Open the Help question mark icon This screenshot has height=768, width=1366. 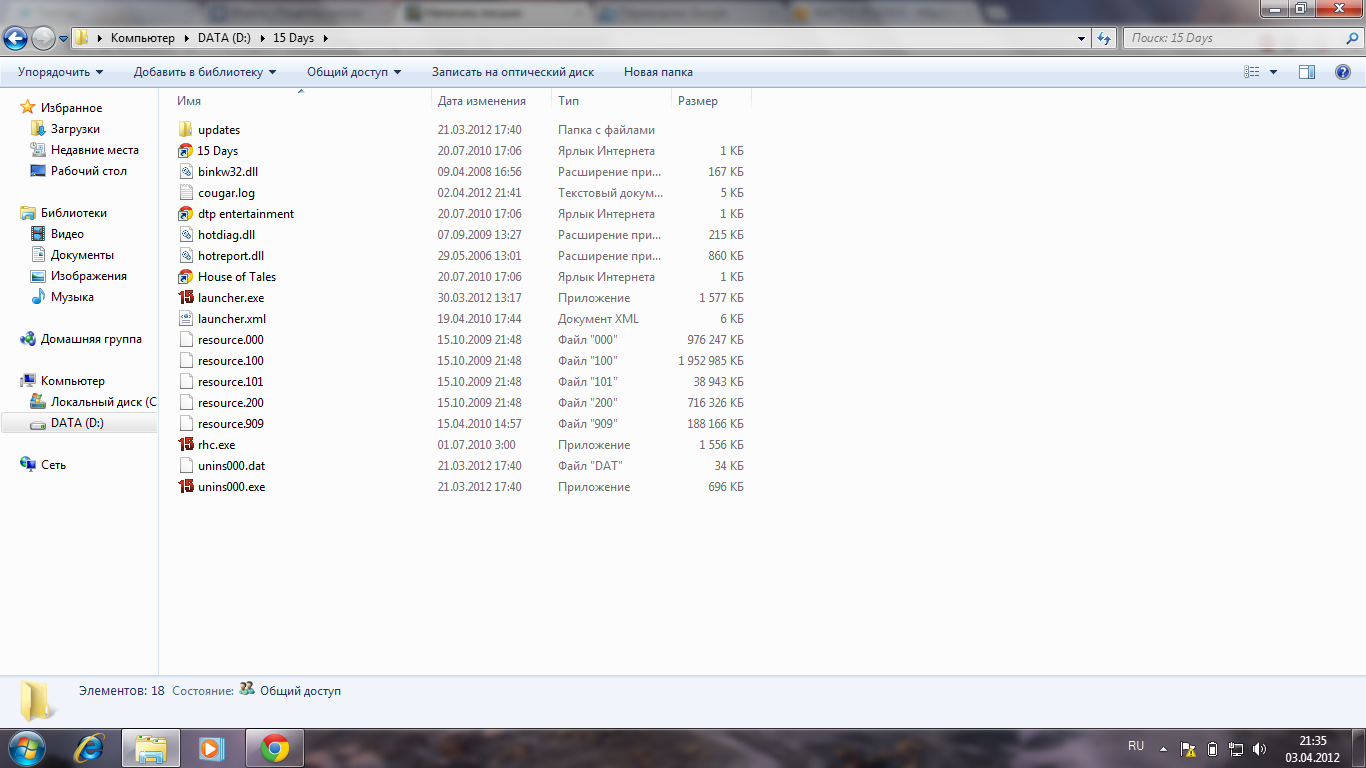(1343, 72)
